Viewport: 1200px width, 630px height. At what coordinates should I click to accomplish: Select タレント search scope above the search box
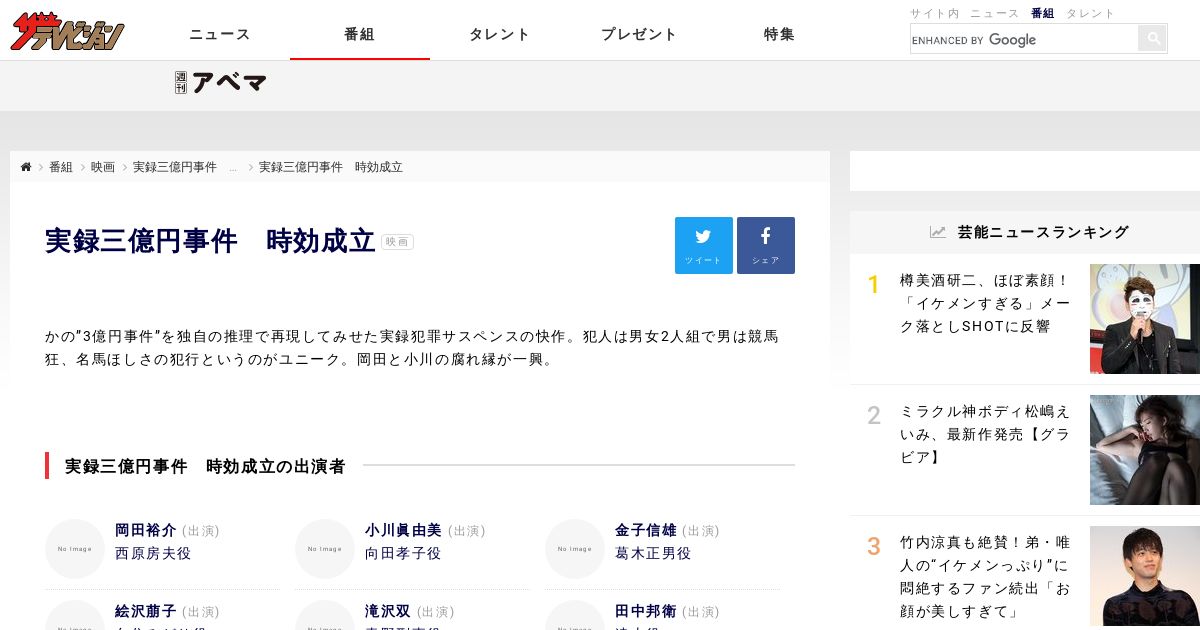coord(1090,13)
